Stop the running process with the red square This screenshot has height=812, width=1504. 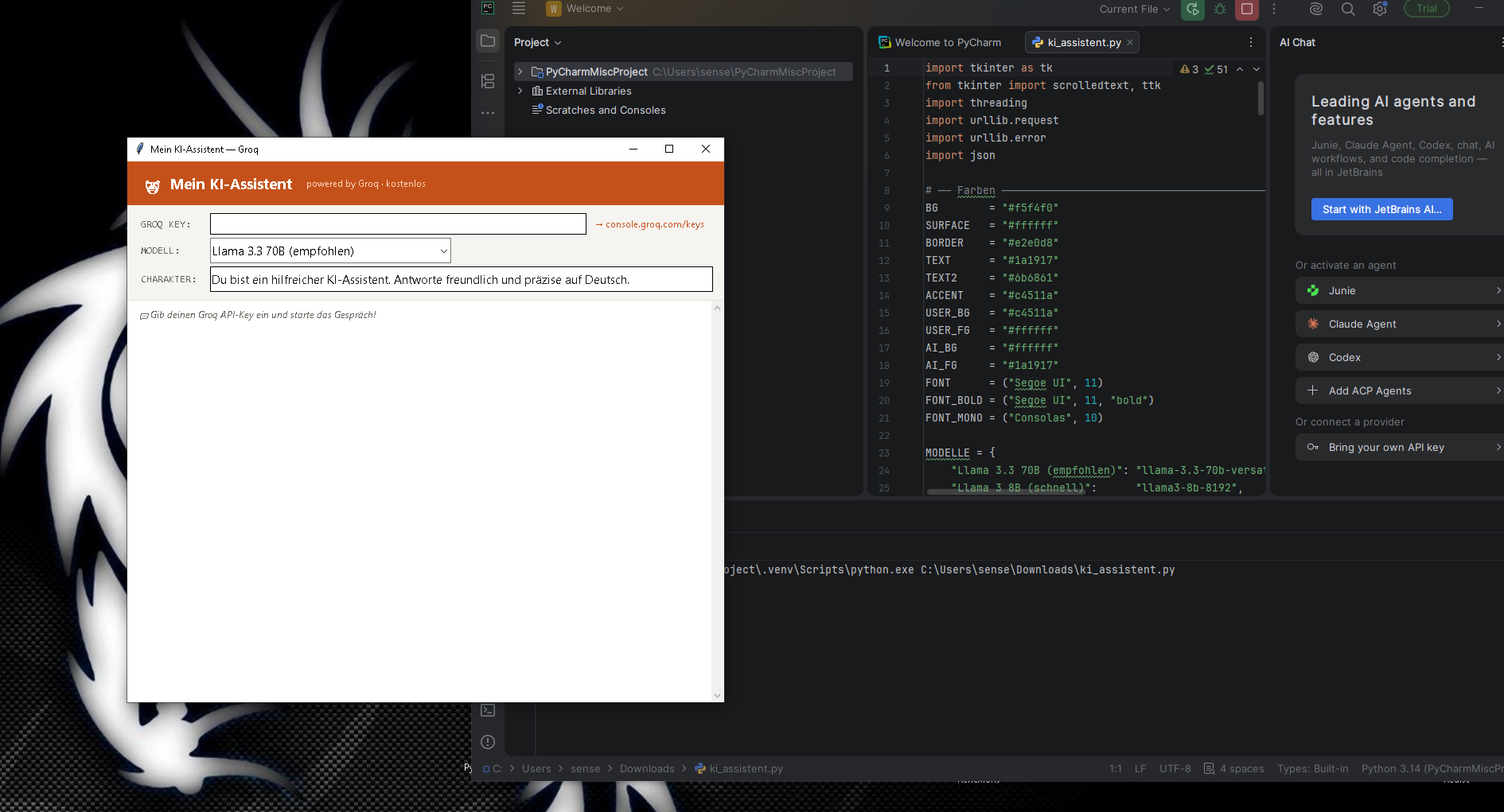click(x=1247, y=10)
